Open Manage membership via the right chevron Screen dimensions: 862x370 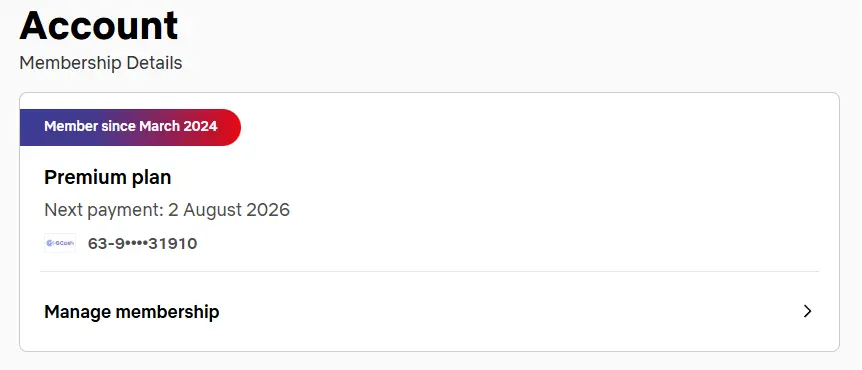807,312
